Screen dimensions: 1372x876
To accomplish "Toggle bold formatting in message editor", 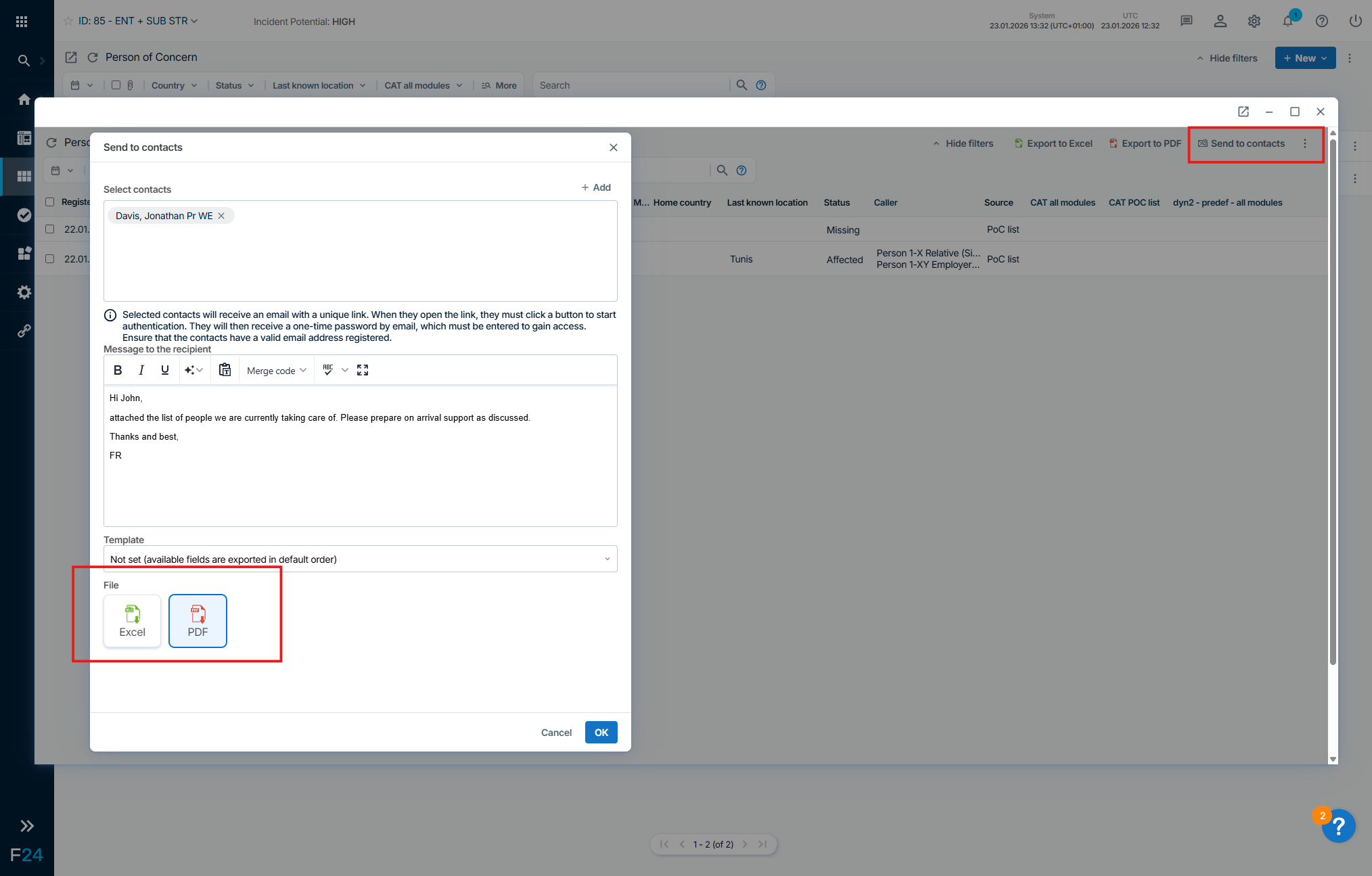I will pos(118,370).
